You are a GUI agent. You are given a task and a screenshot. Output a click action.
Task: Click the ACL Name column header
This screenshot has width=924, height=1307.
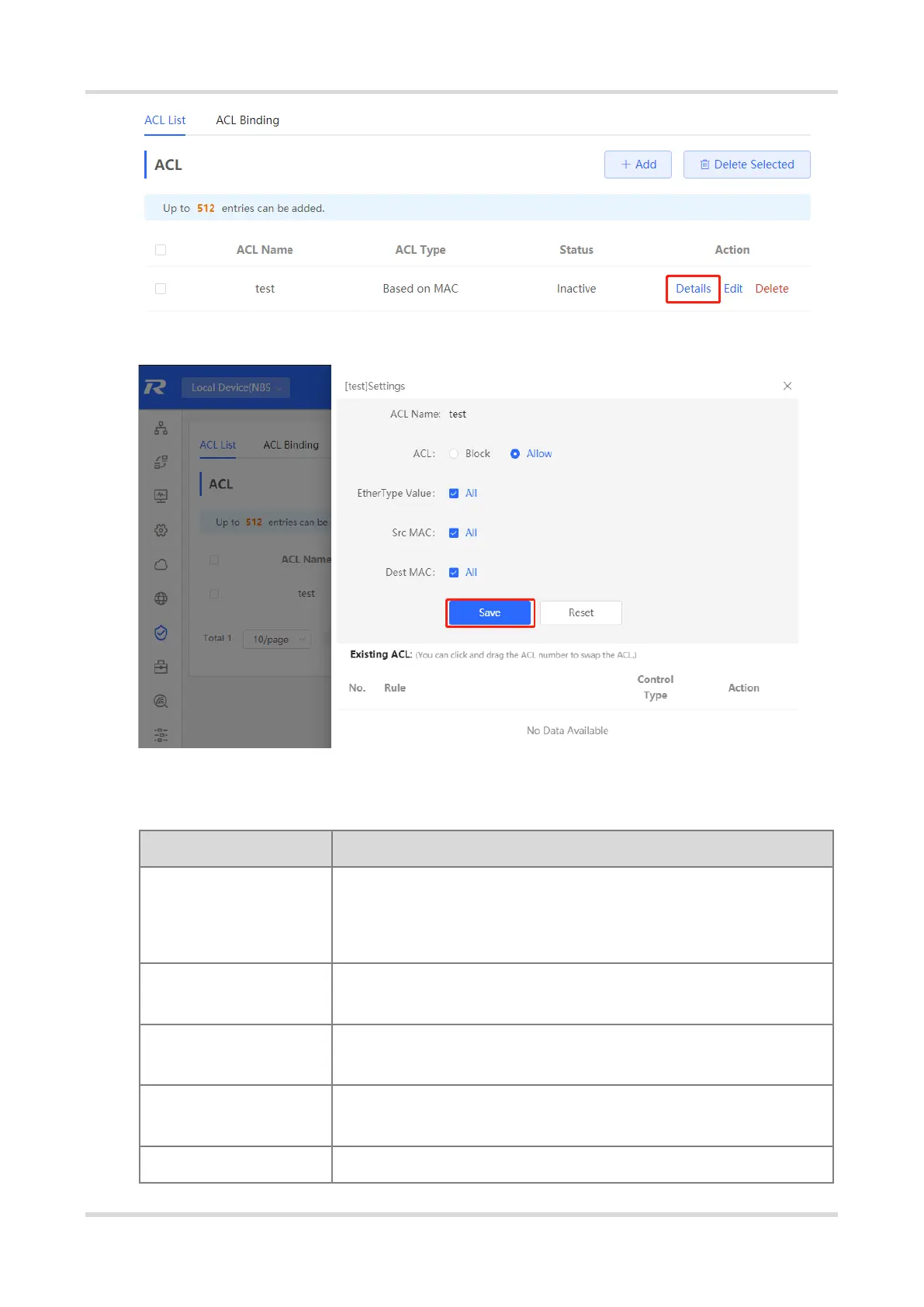tap(265, 250)
